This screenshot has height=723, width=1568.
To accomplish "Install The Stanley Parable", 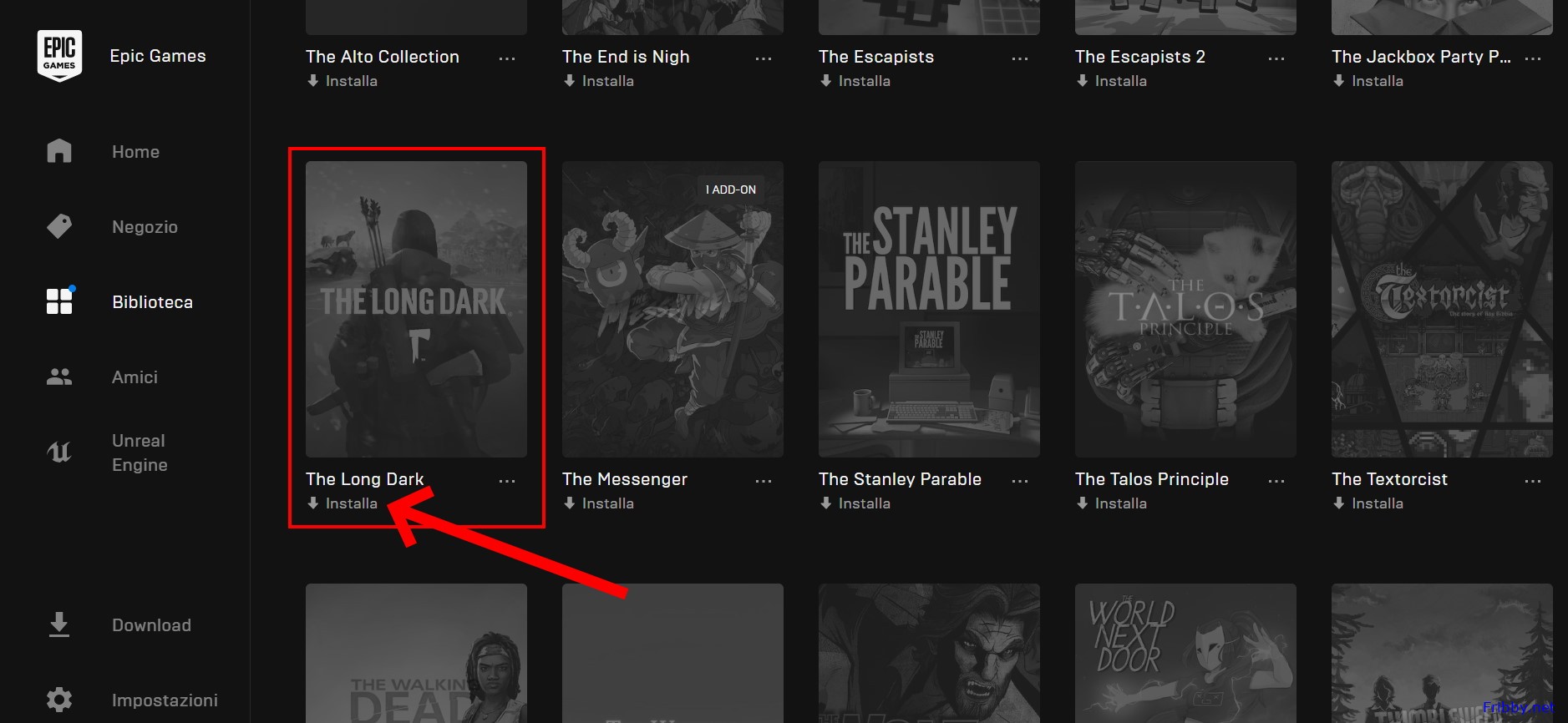I will click(855, 503).
